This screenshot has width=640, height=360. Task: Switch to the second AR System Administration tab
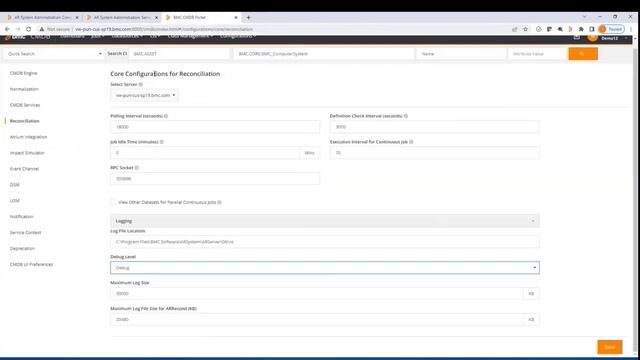tap(122, 18)
